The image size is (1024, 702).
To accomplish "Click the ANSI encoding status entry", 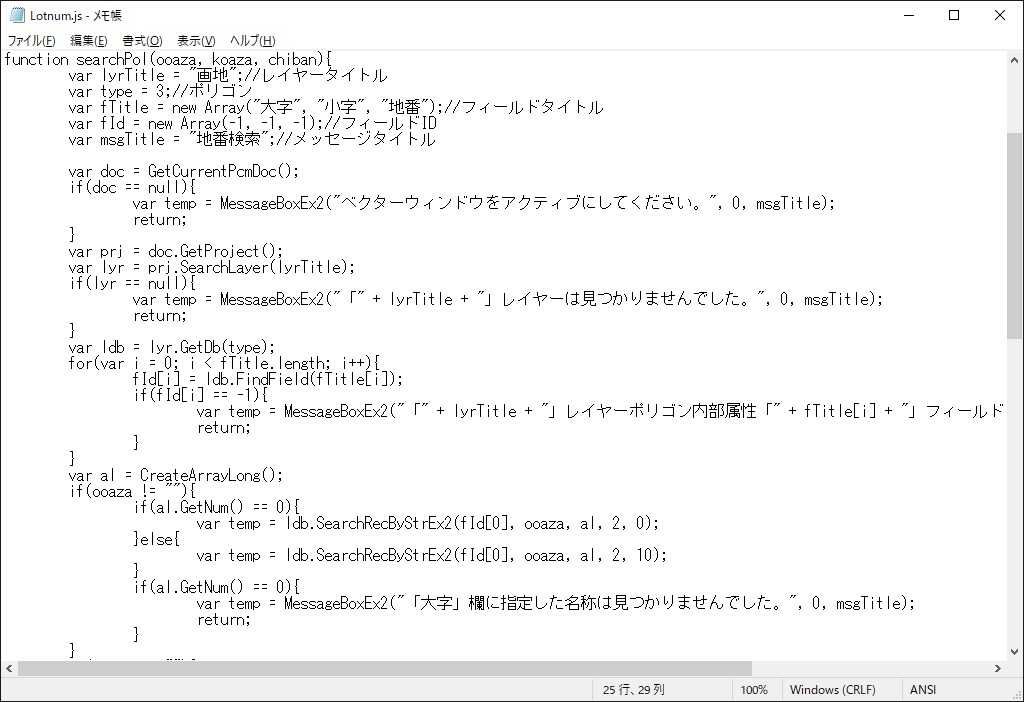I will 922,690.
